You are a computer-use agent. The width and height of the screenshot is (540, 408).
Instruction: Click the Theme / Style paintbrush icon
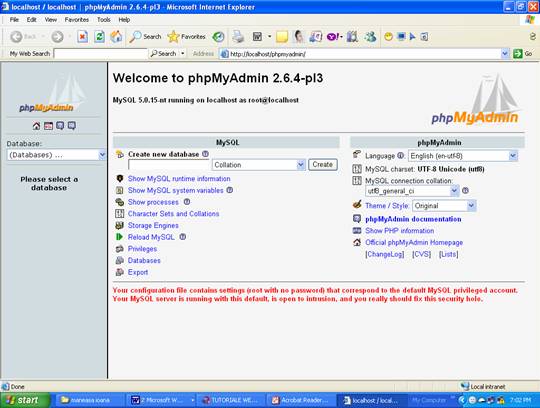pos(357,205)
